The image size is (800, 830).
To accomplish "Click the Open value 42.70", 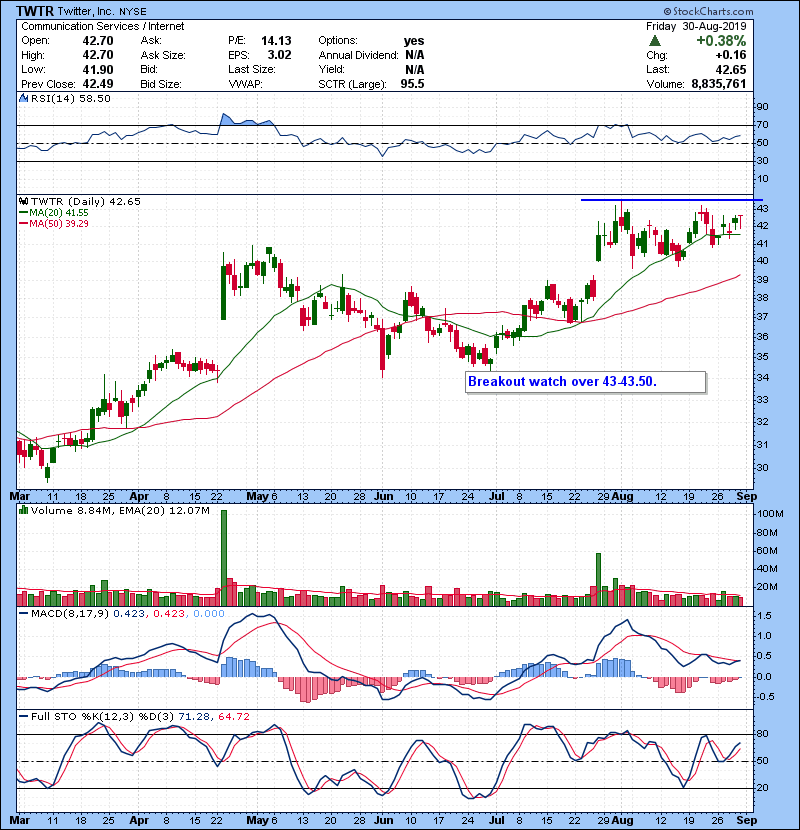I will point(98,41).
